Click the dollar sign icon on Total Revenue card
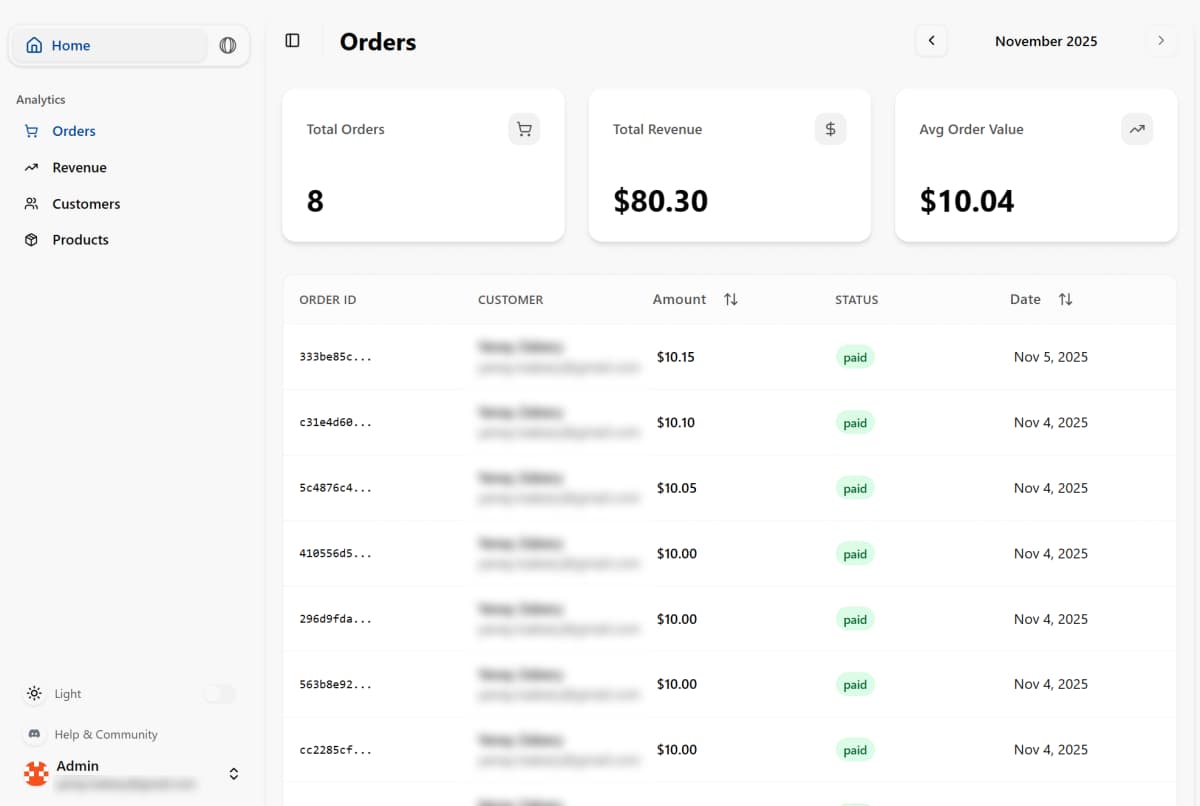Image resolution: width=1200 pixels, height=806 pixels. pyautogui.click(x=830, y=128)
